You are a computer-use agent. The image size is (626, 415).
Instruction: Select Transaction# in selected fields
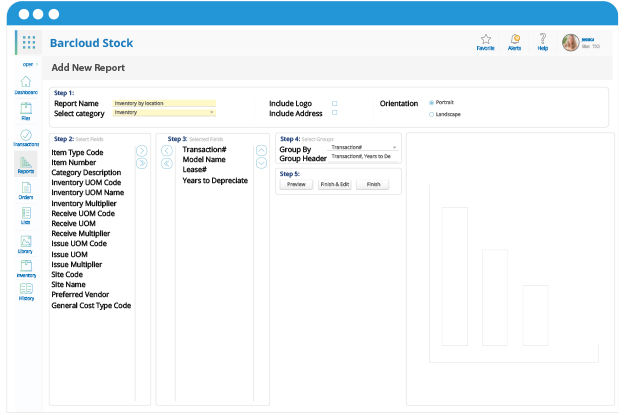[204, 149]
